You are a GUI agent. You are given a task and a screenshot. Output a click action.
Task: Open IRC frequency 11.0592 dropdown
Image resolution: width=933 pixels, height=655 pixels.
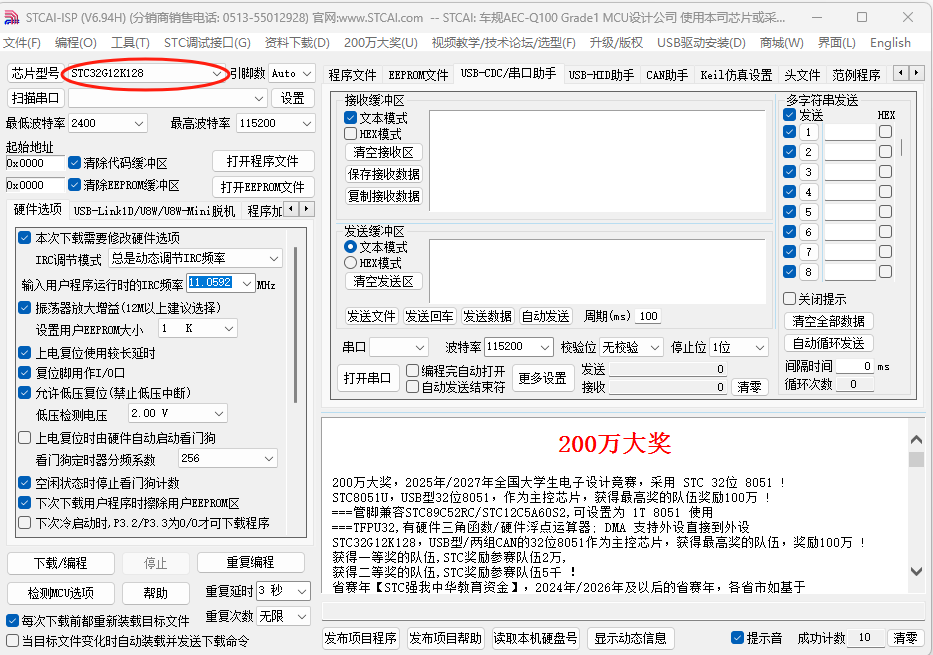click(x=247, y=284)
